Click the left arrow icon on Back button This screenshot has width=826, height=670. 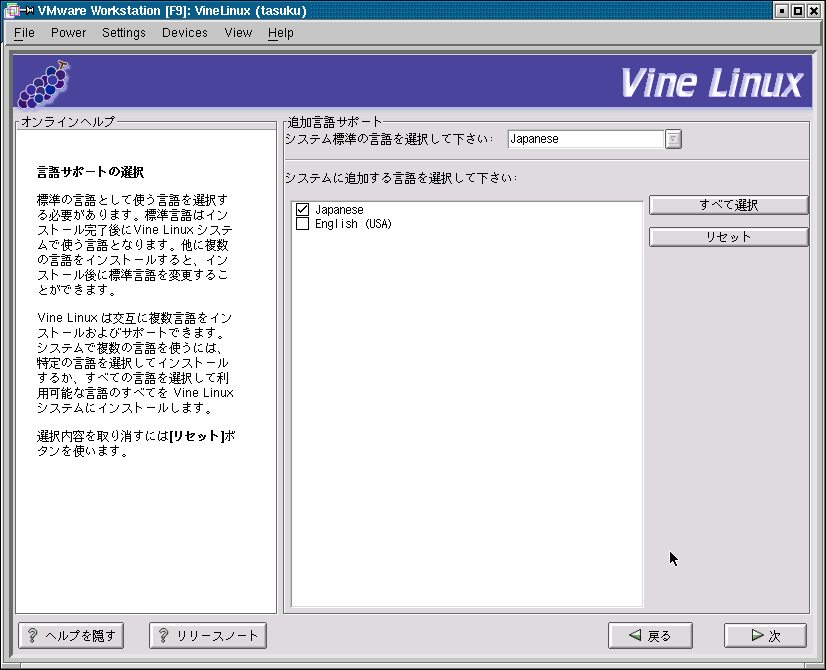click(634, 635)
